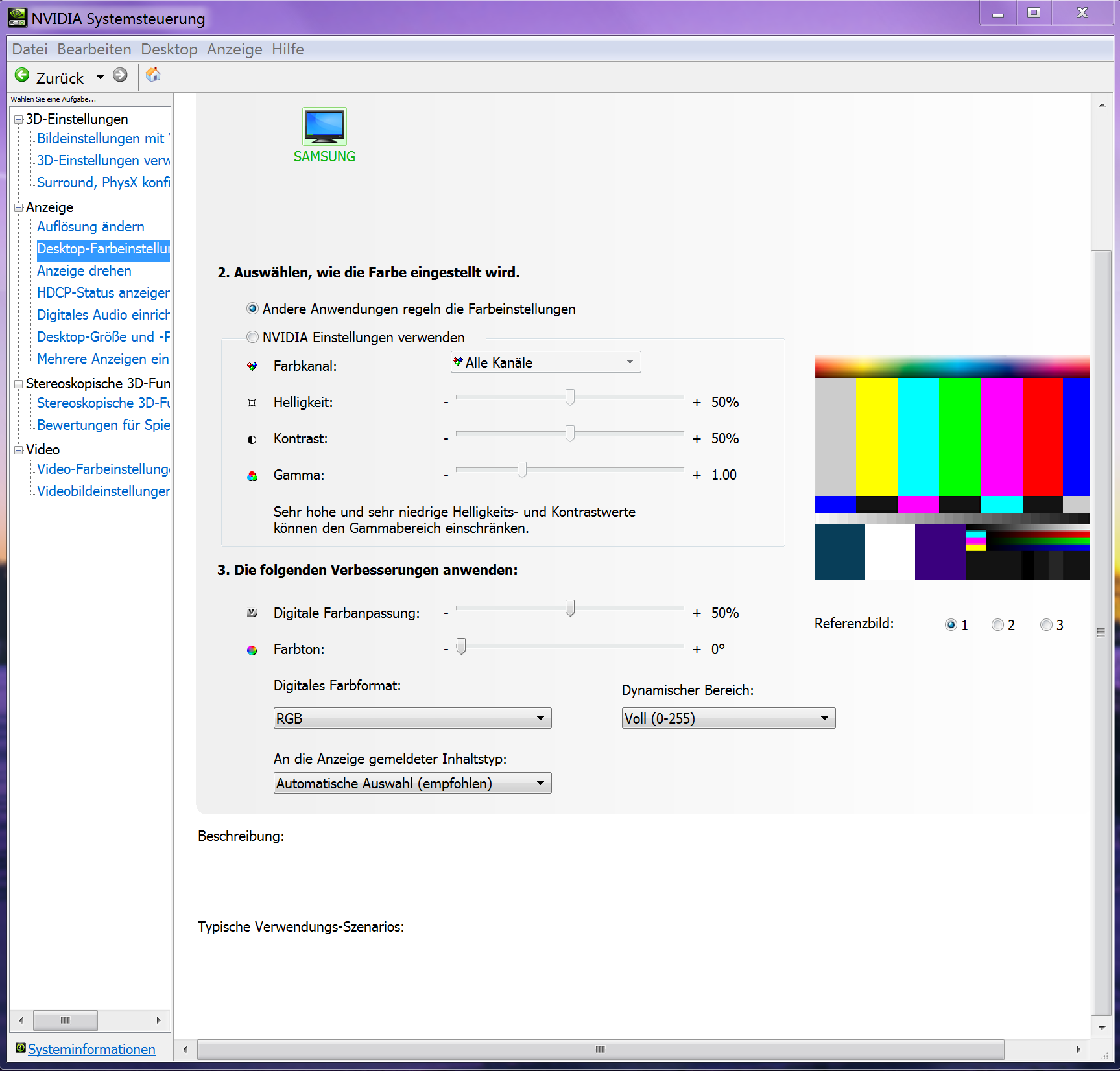Click the Gamma color balls icon
Screen dimensions: 1120x1071
[252, 476]
